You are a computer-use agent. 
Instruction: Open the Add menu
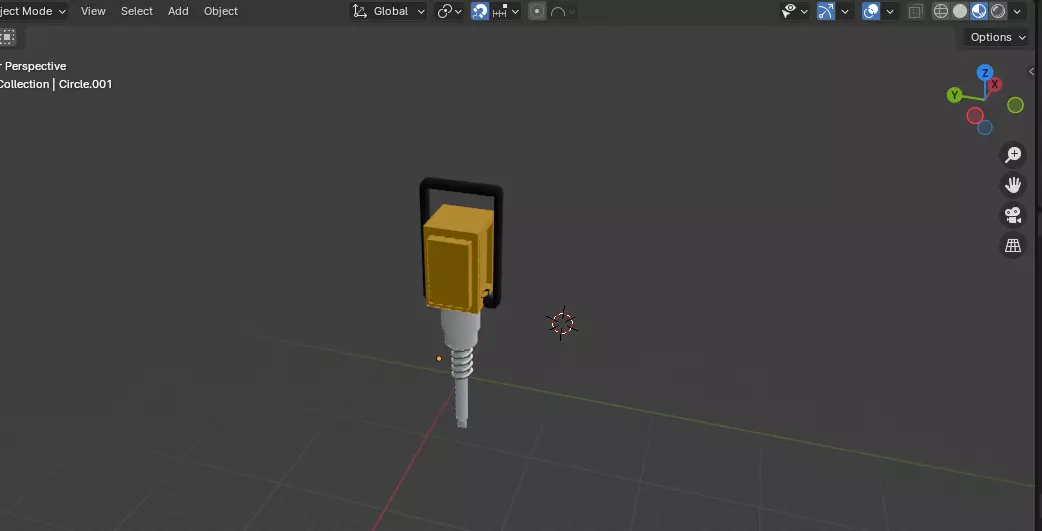[178, 11]
